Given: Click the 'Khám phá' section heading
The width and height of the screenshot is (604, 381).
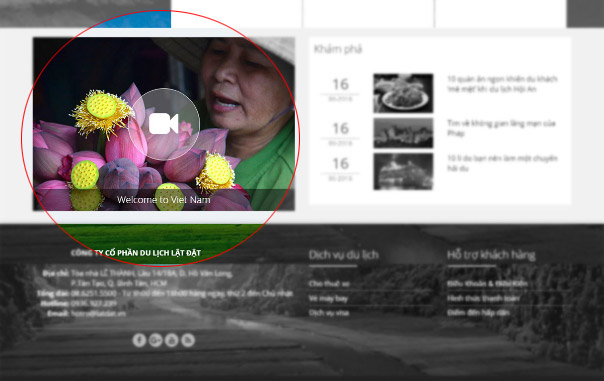Looking at the screenshot, I should click(x=338, y=49).
